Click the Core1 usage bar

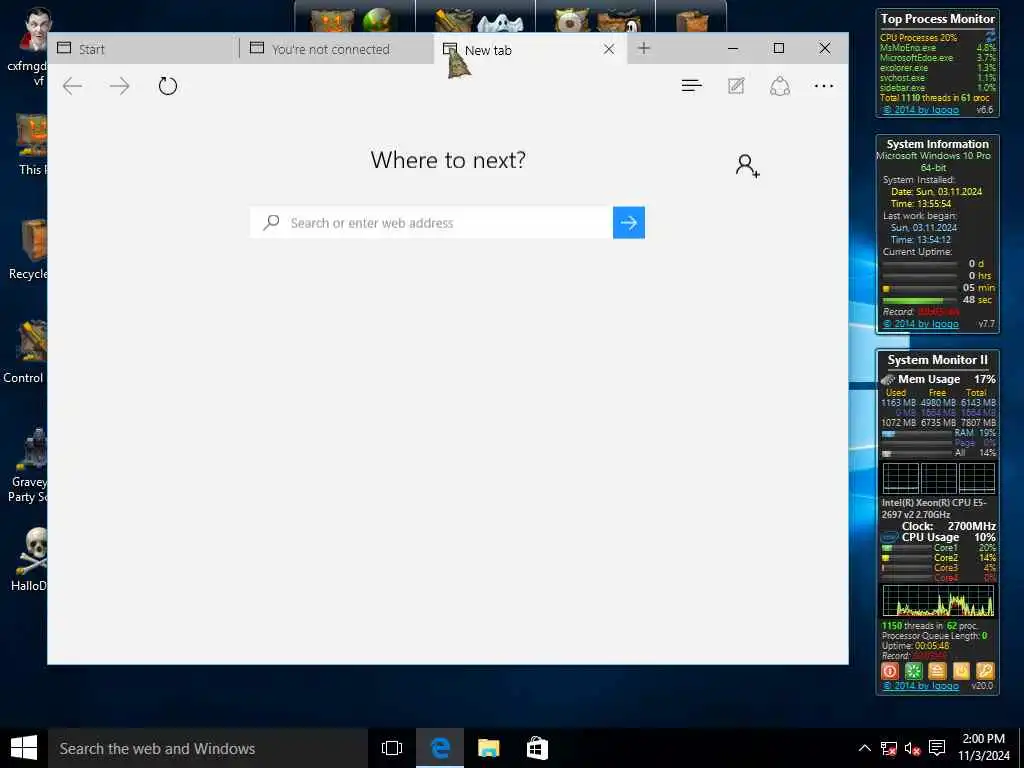906,548
